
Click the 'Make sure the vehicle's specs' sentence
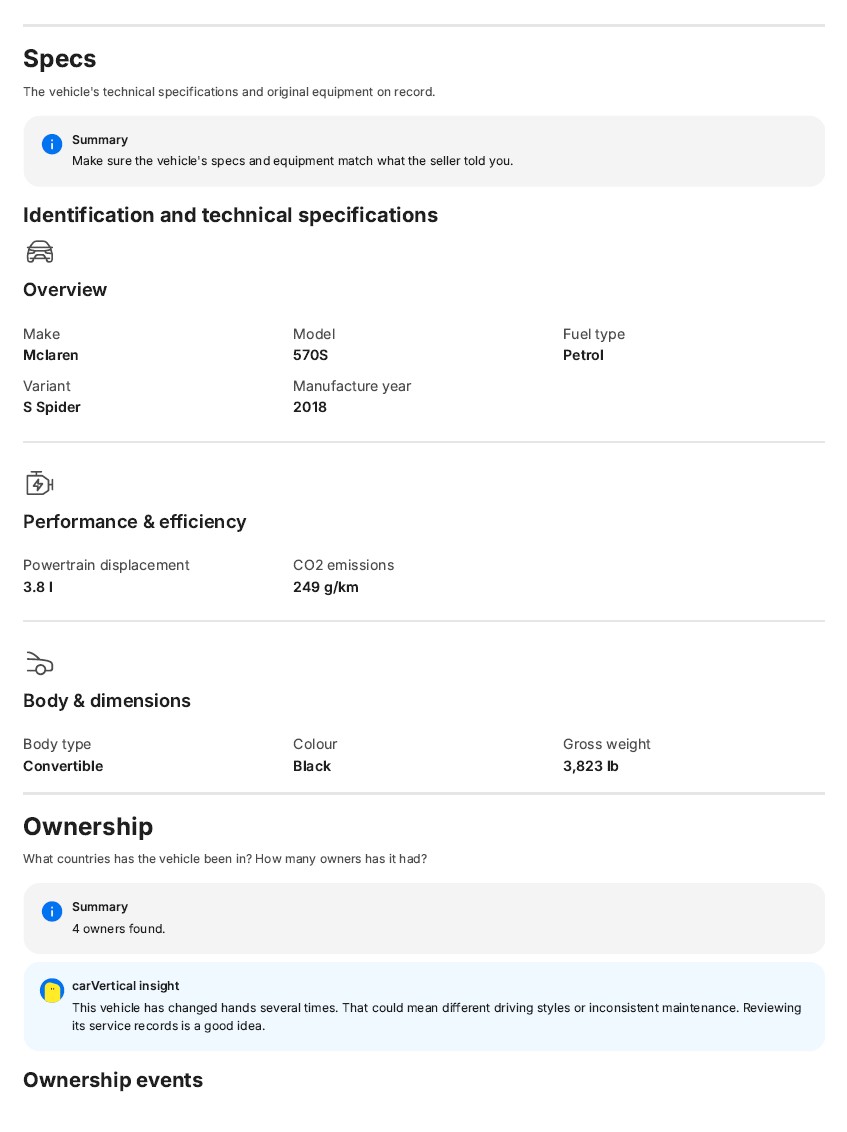click(292, 161)
